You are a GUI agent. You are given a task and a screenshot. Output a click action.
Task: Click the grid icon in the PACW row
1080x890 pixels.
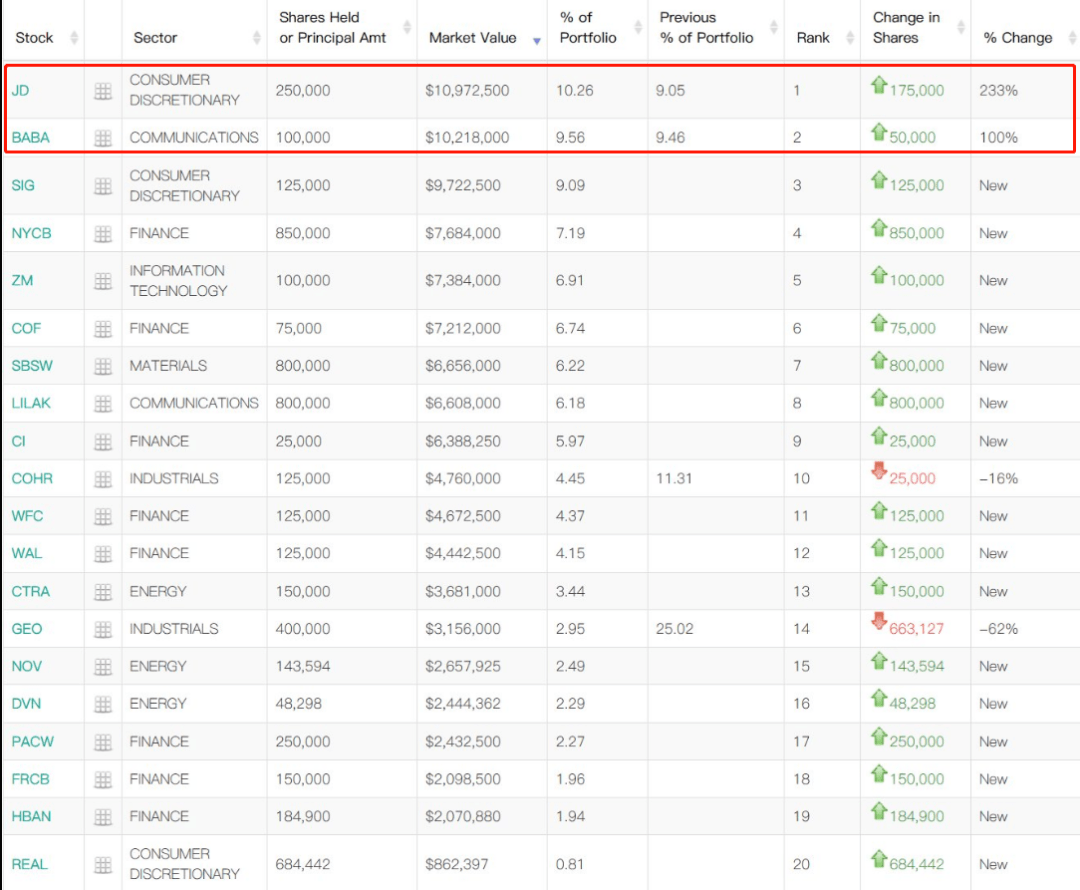103,742
